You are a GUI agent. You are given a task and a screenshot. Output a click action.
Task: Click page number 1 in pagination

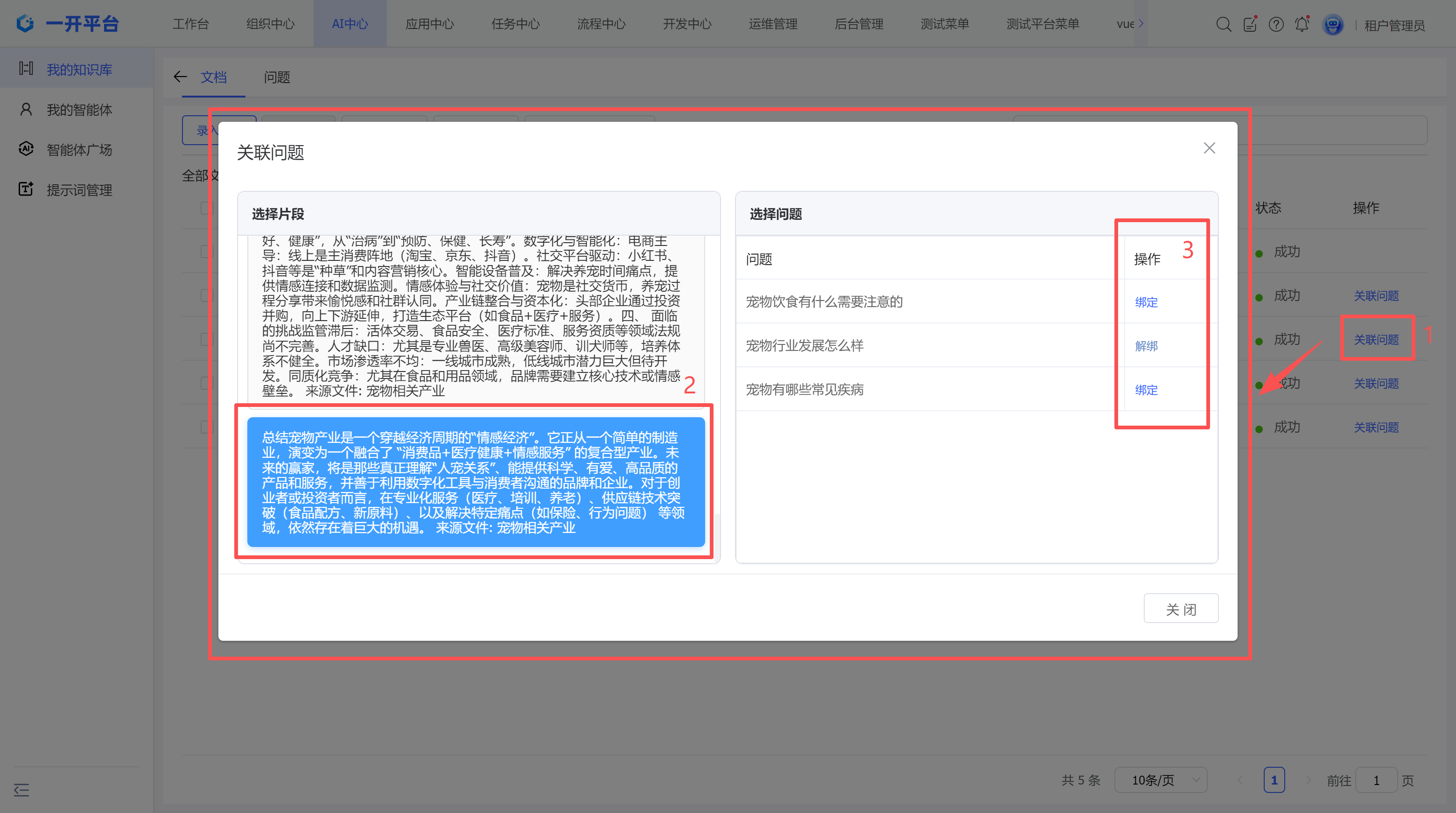tap(1274, 780)
